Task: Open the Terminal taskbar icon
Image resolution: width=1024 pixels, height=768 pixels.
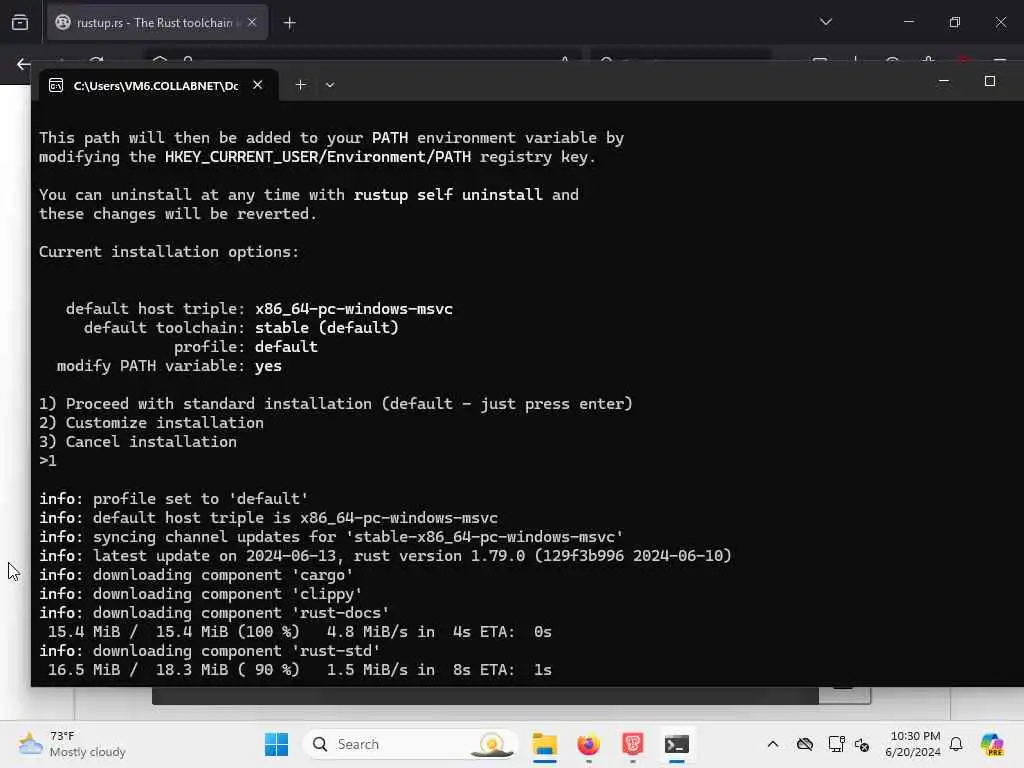Action: coord(677,744)
